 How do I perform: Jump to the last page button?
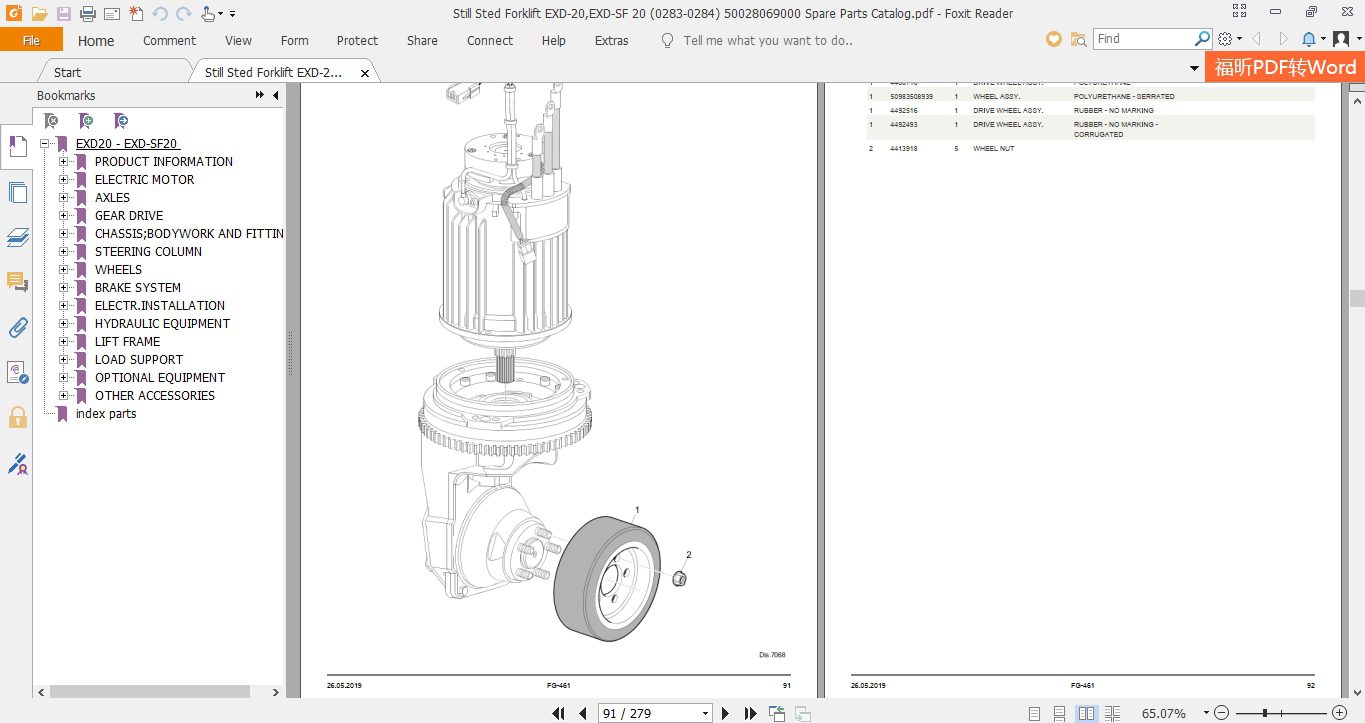click(x=750, y=713)
